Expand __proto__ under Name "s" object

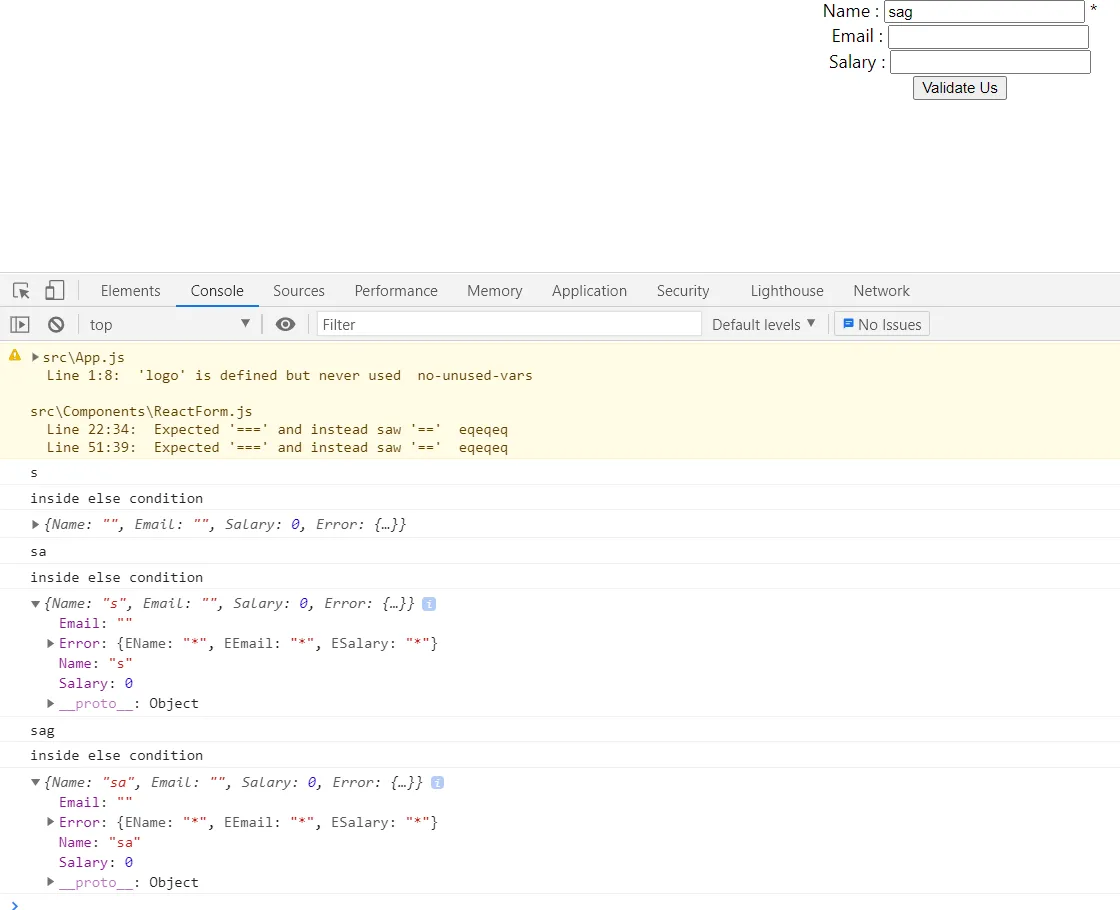point(50,704)
